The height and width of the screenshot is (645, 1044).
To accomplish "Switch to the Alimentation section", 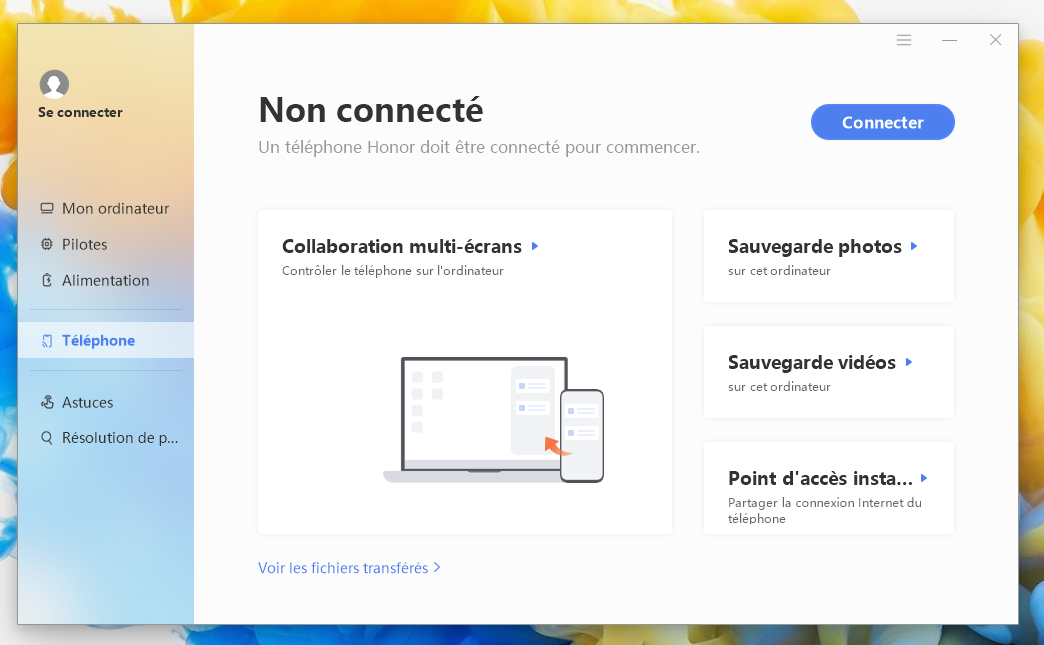I will pyautogui.click(x=105, y=281).
